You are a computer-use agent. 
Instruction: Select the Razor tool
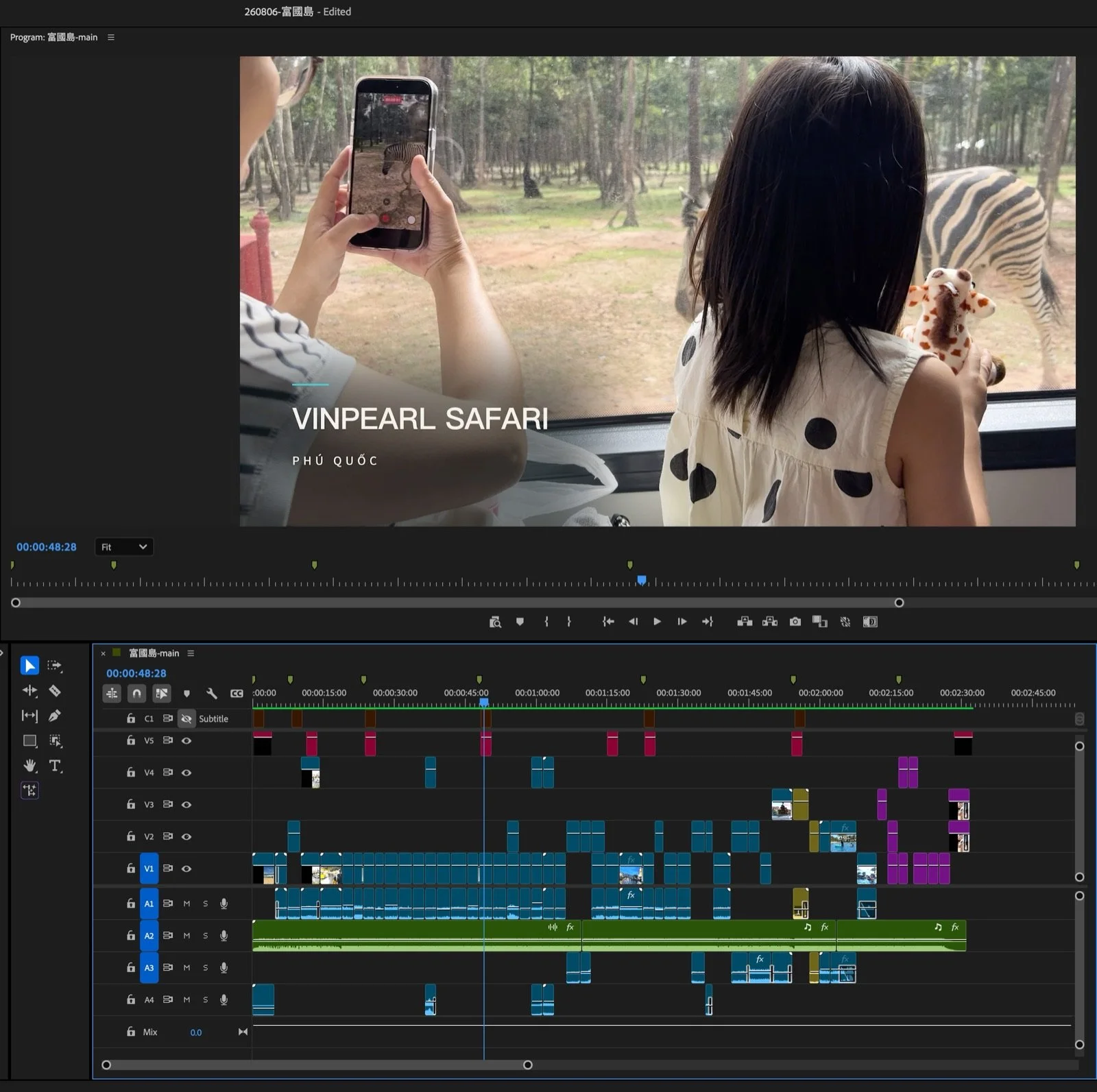55,690
